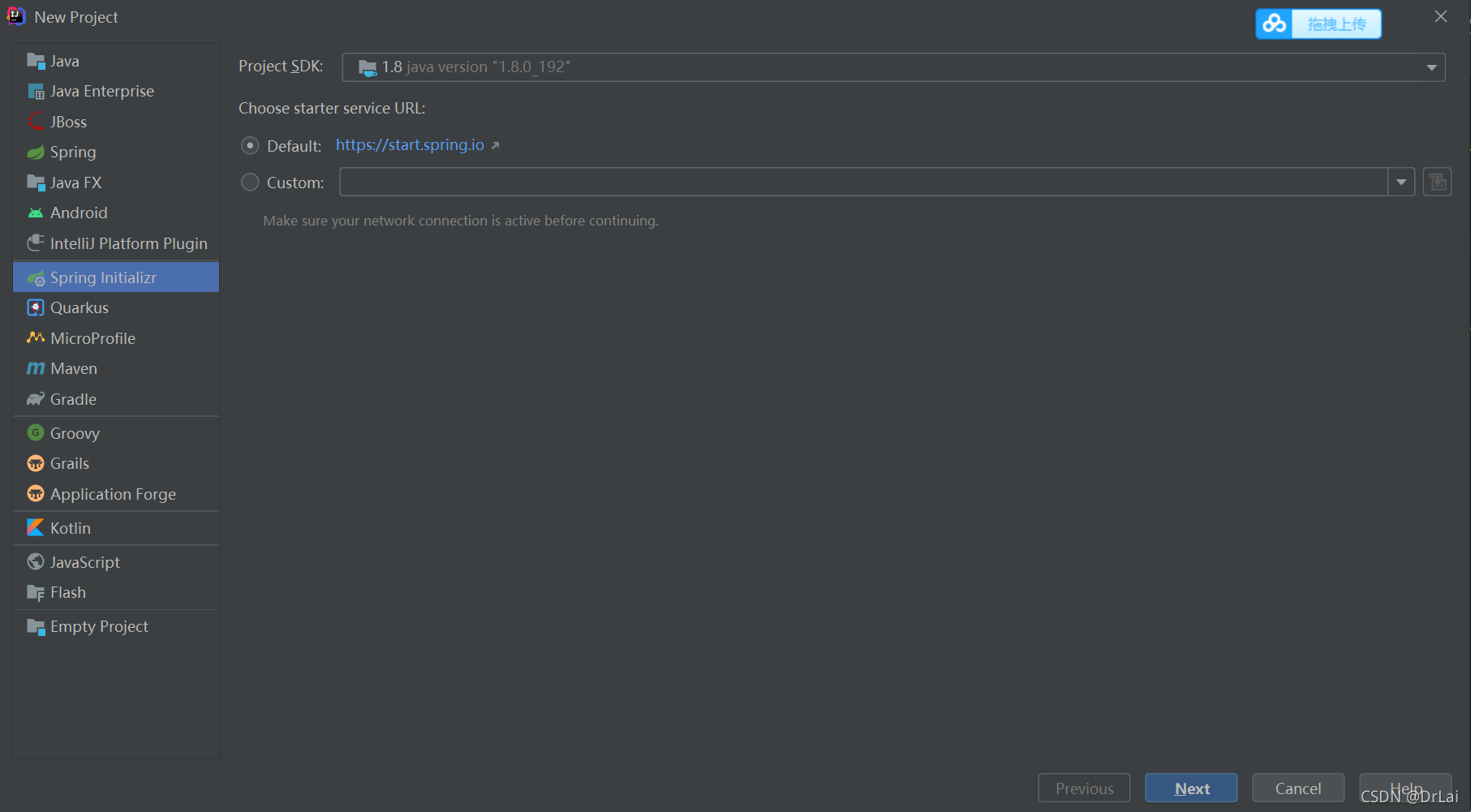Click the blue upload button labeled 拖拽上传
The image size is (1471, 812).
click(1318, 24)
